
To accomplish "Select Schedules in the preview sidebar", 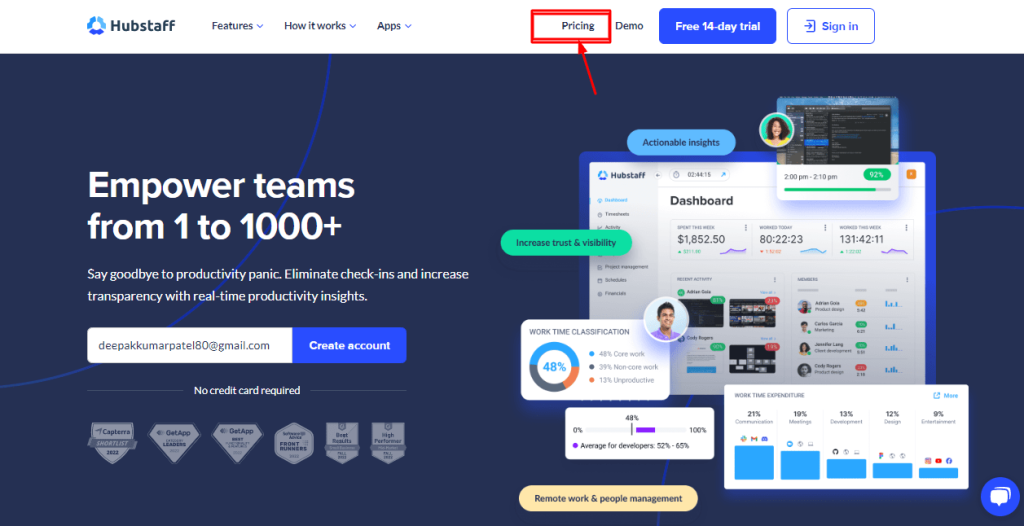I will click(612, 280).
